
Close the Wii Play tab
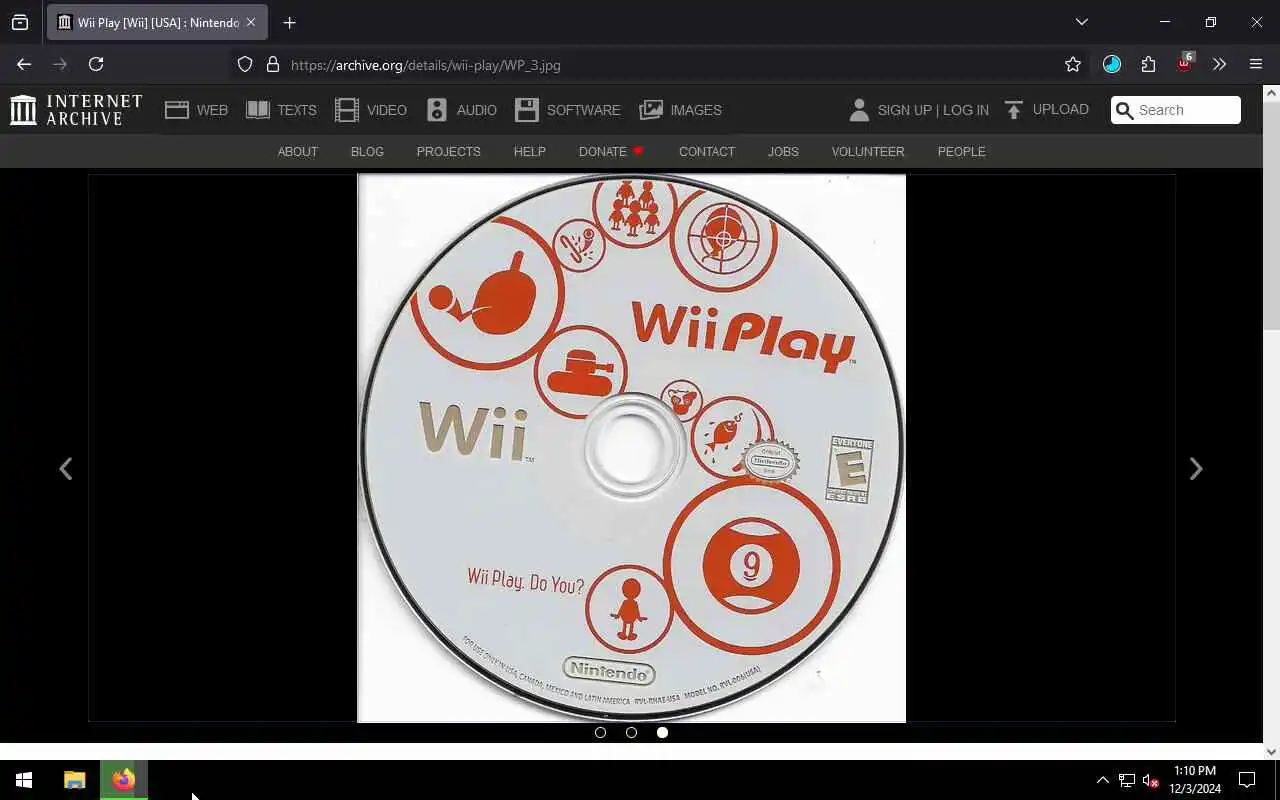pyautogui.click(x=251, y=22)
